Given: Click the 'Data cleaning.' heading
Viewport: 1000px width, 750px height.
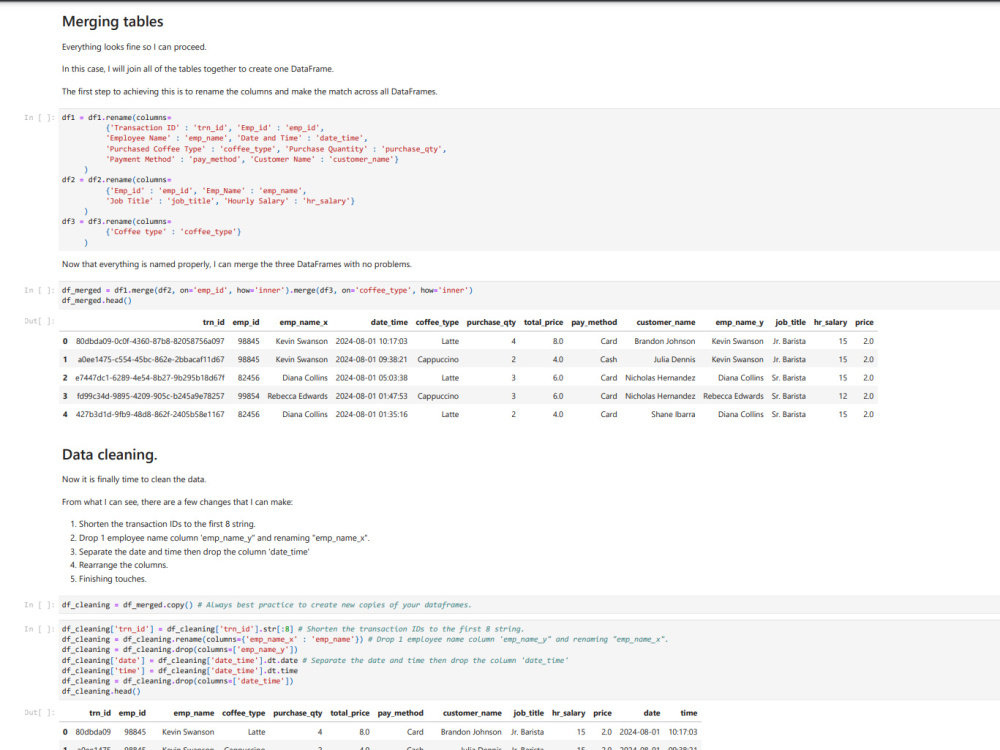Looking at the screenshot, I should tap(110, 455).
